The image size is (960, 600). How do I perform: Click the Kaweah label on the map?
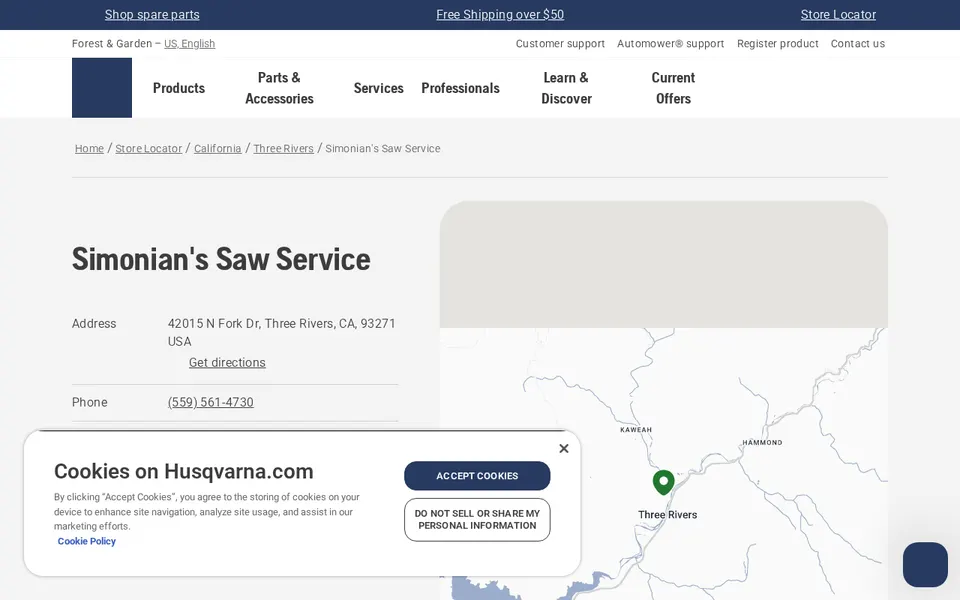point(636,430)
